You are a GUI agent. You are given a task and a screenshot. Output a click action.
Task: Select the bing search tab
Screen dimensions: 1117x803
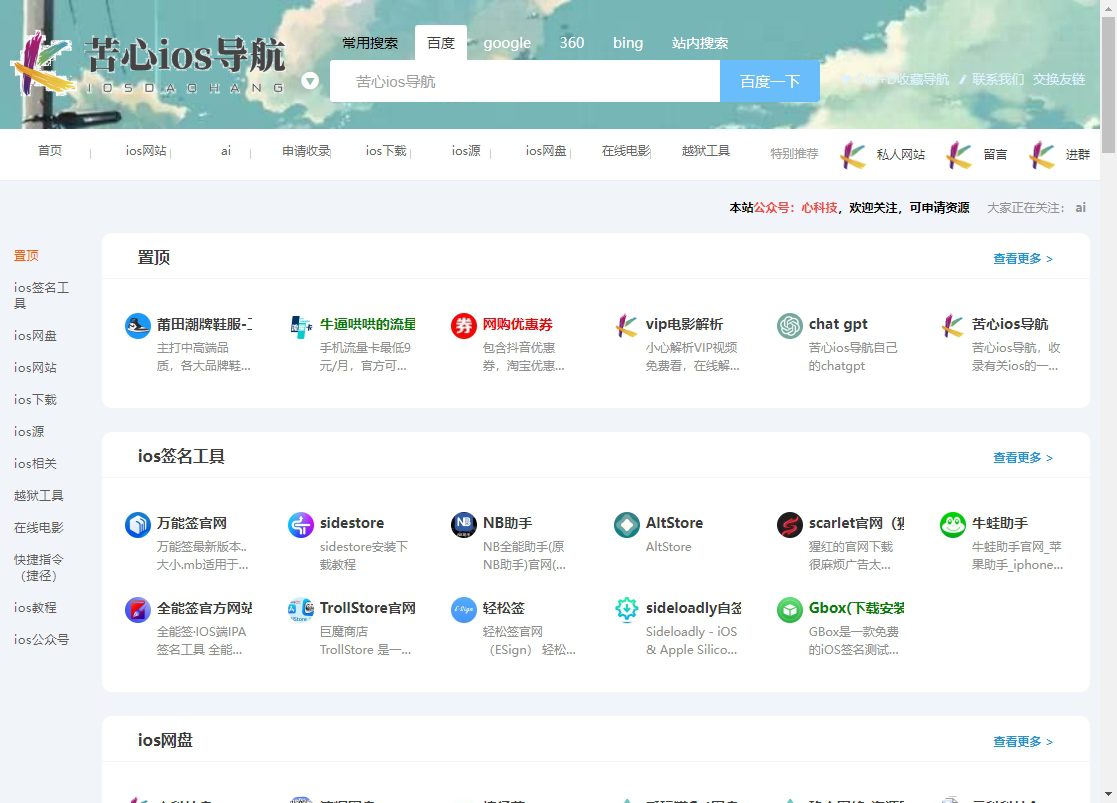(628, 43)
